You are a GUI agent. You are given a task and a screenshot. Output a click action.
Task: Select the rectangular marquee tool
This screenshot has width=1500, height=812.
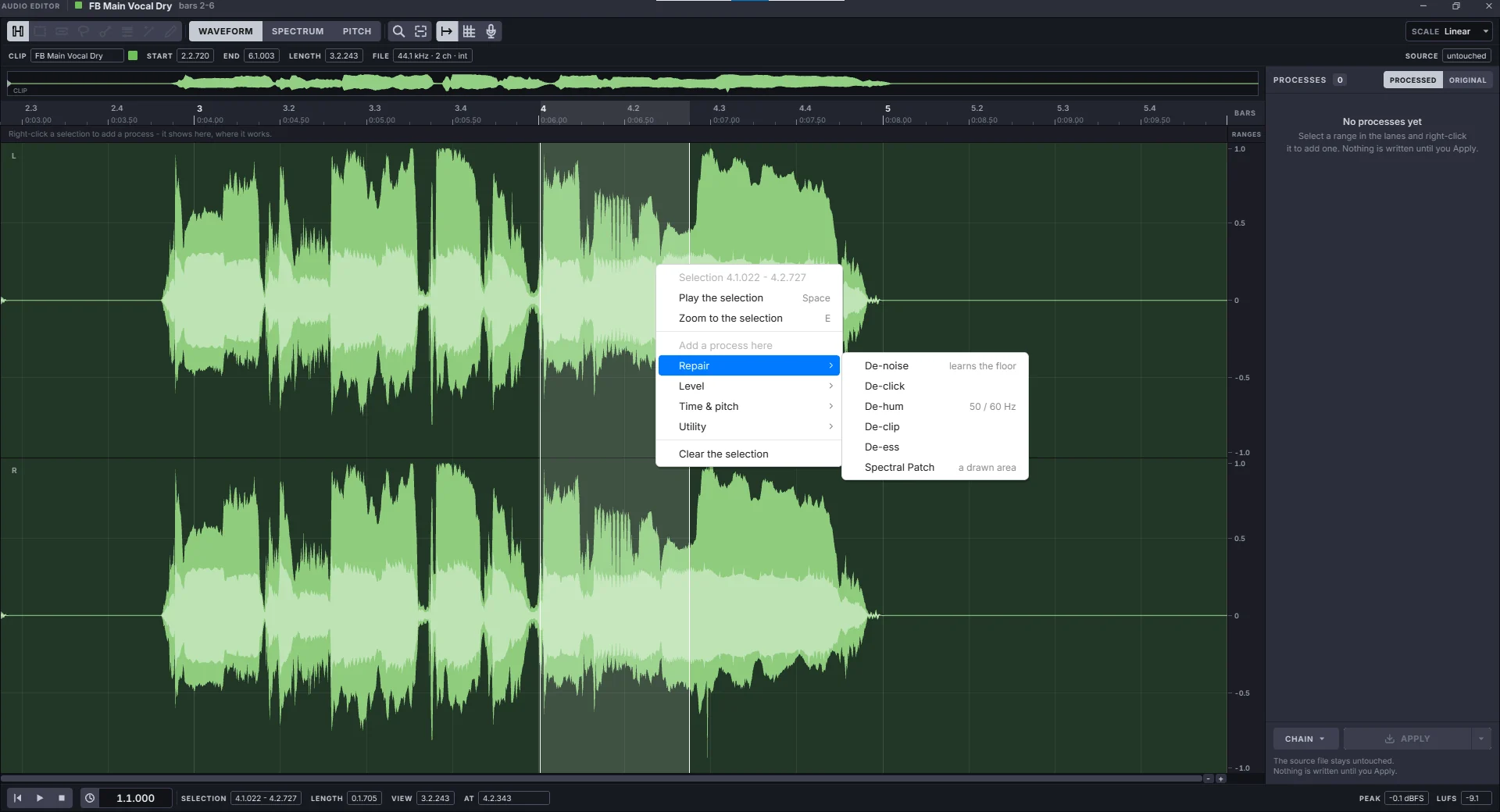(40, 31)
